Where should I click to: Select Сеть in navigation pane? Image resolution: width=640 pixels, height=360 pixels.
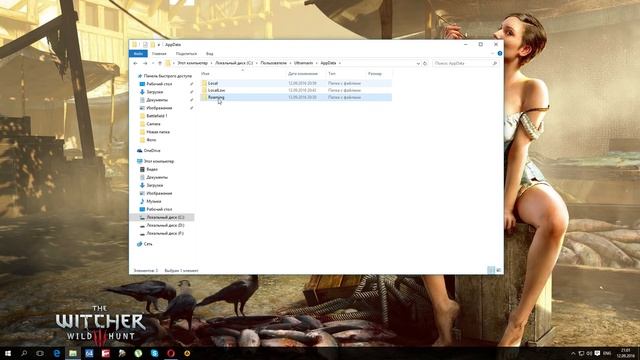click(148, 244)
